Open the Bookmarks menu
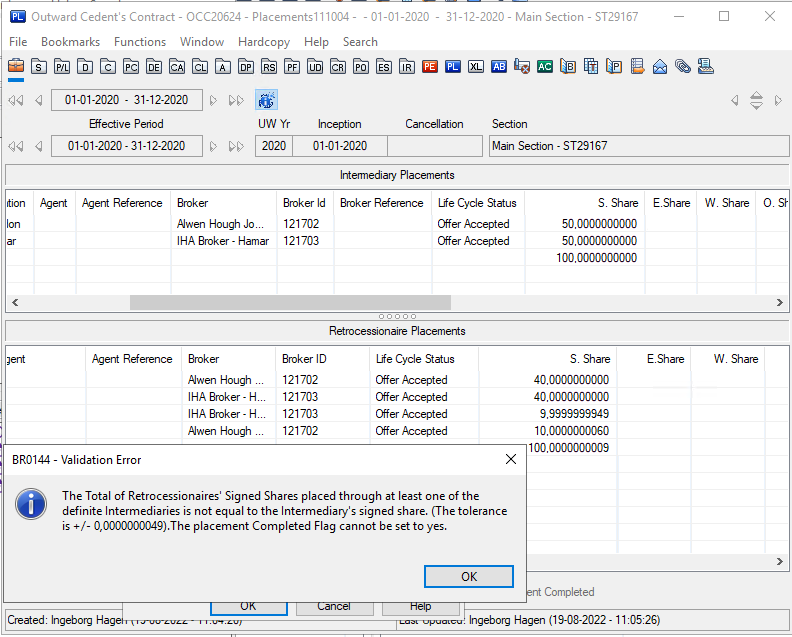Viewport: 792px width, 637px height. (x=70, y=42)
